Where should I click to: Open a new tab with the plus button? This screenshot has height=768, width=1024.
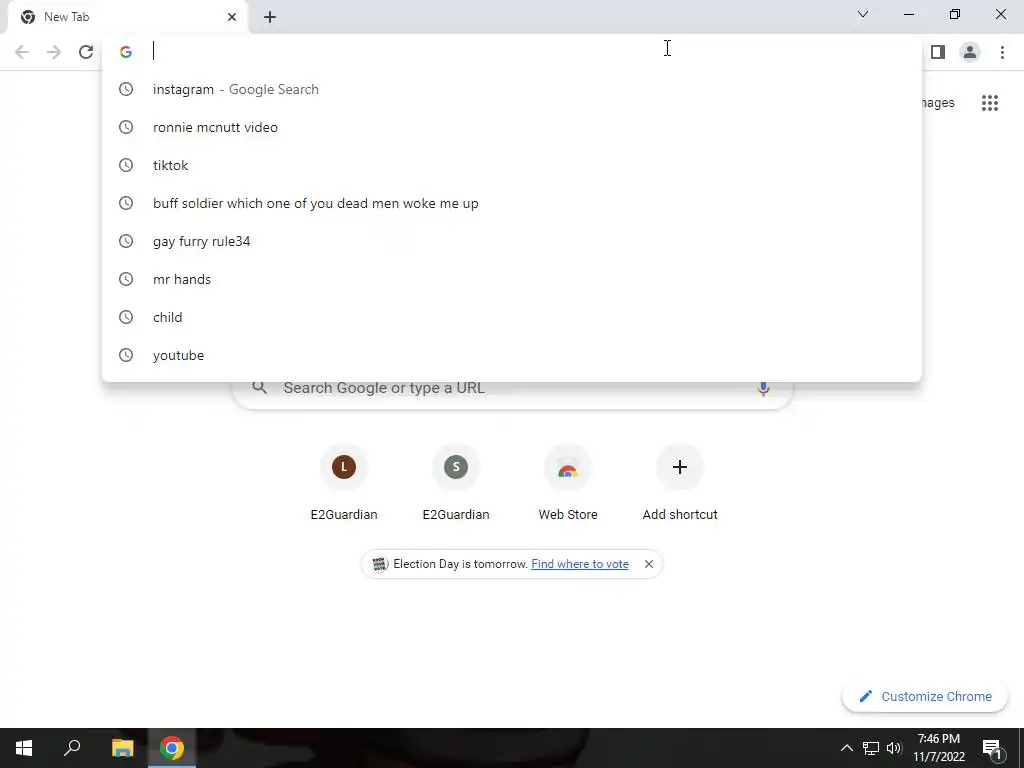(270, 17)
